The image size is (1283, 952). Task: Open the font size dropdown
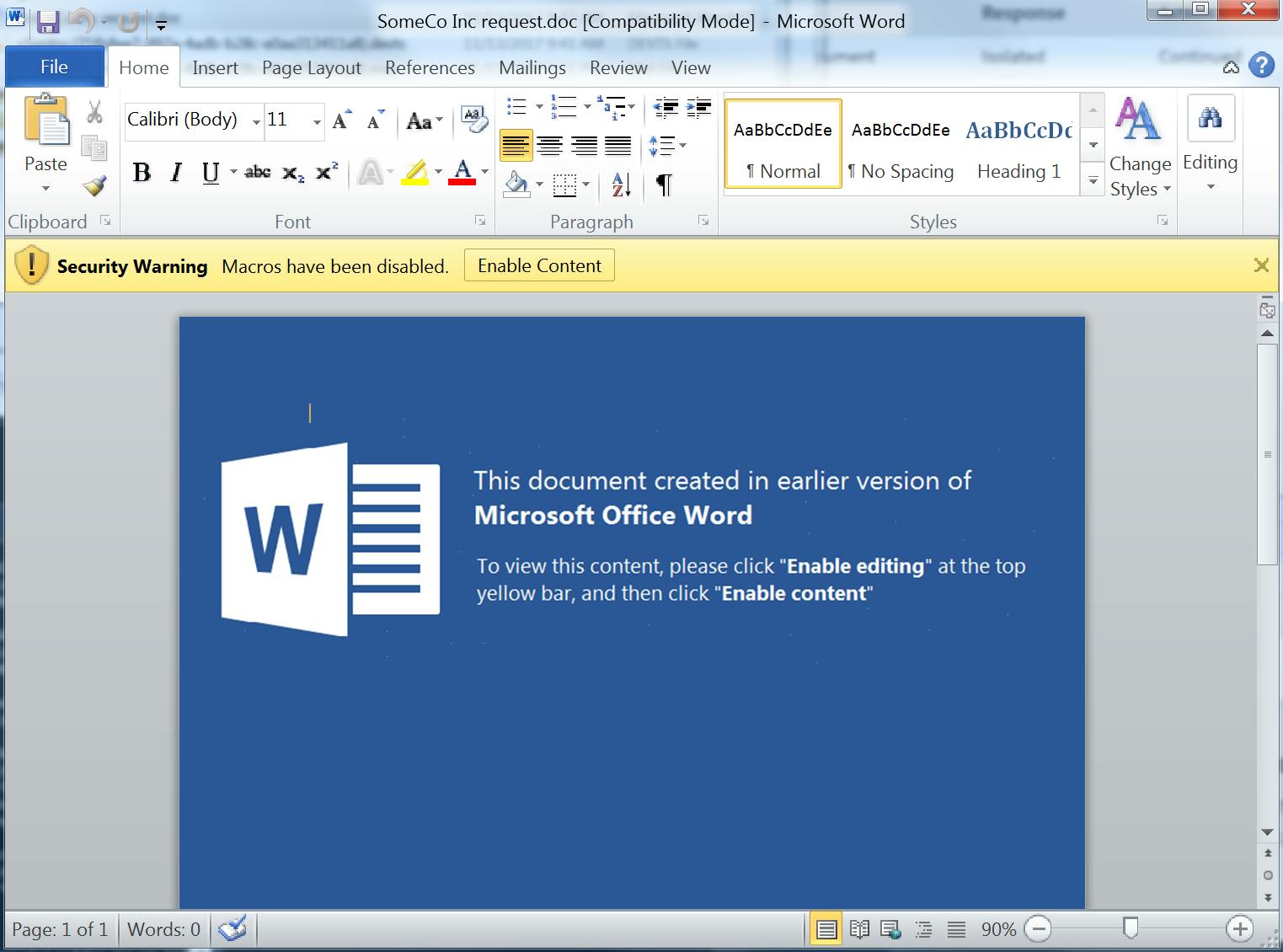tap(317, 122)
